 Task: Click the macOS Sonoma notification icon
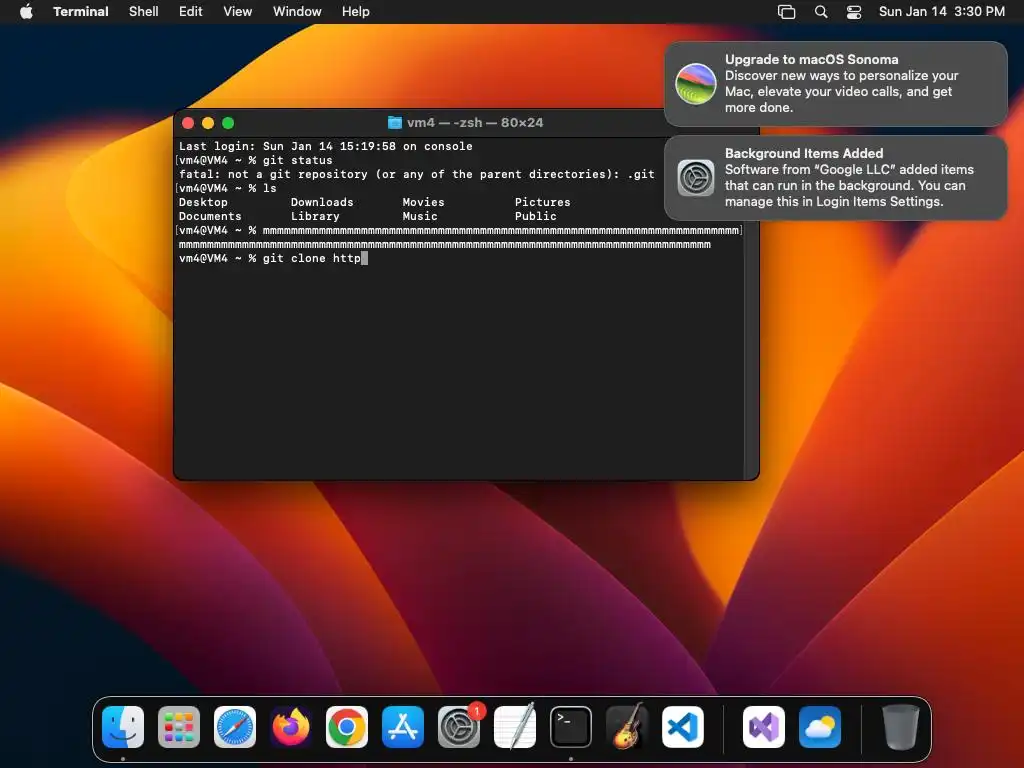click(696, 84)
